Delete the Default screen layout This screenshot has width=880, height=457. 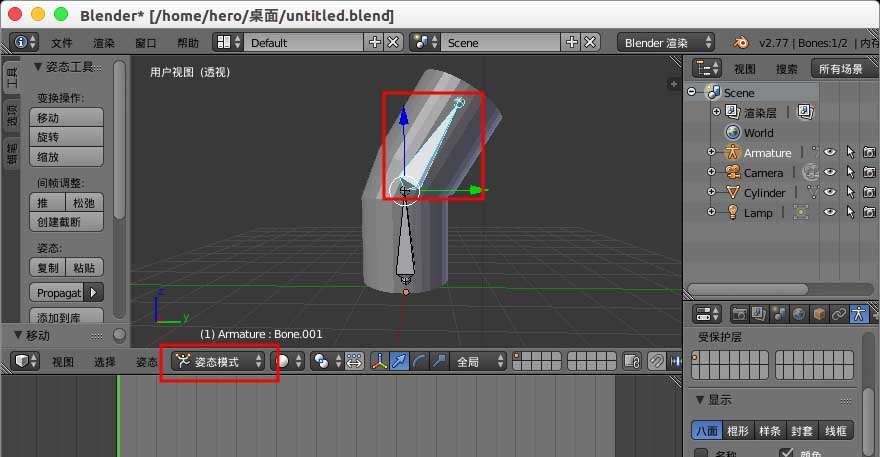pyautogui.click(x=394, y=42)
